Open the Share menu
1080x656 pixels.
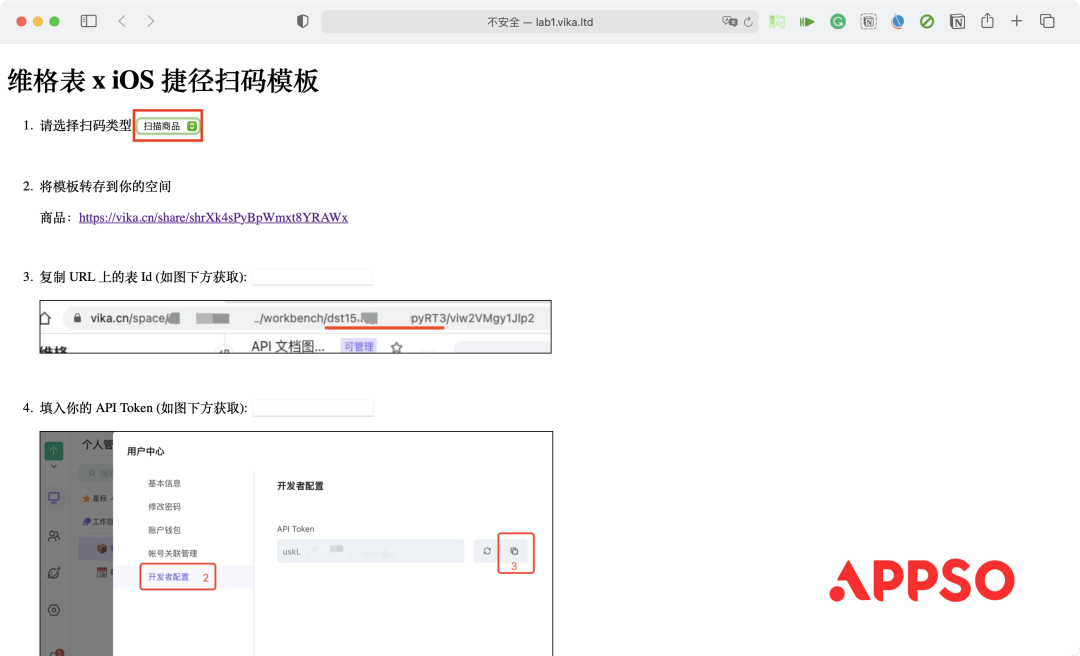coord(988,21)
